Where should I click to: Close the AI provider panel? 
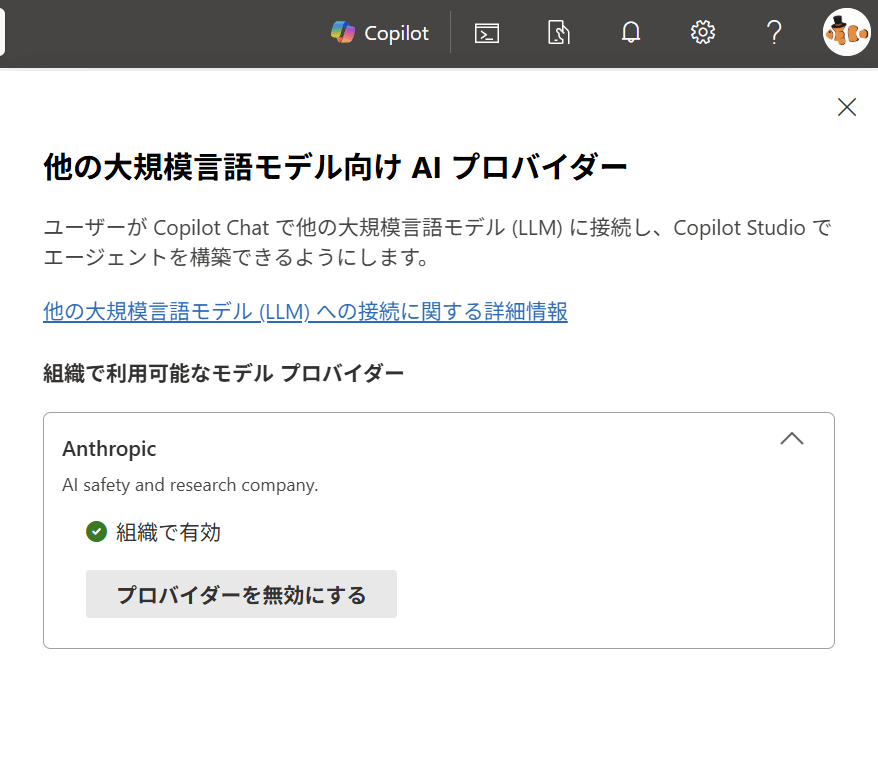847,108
